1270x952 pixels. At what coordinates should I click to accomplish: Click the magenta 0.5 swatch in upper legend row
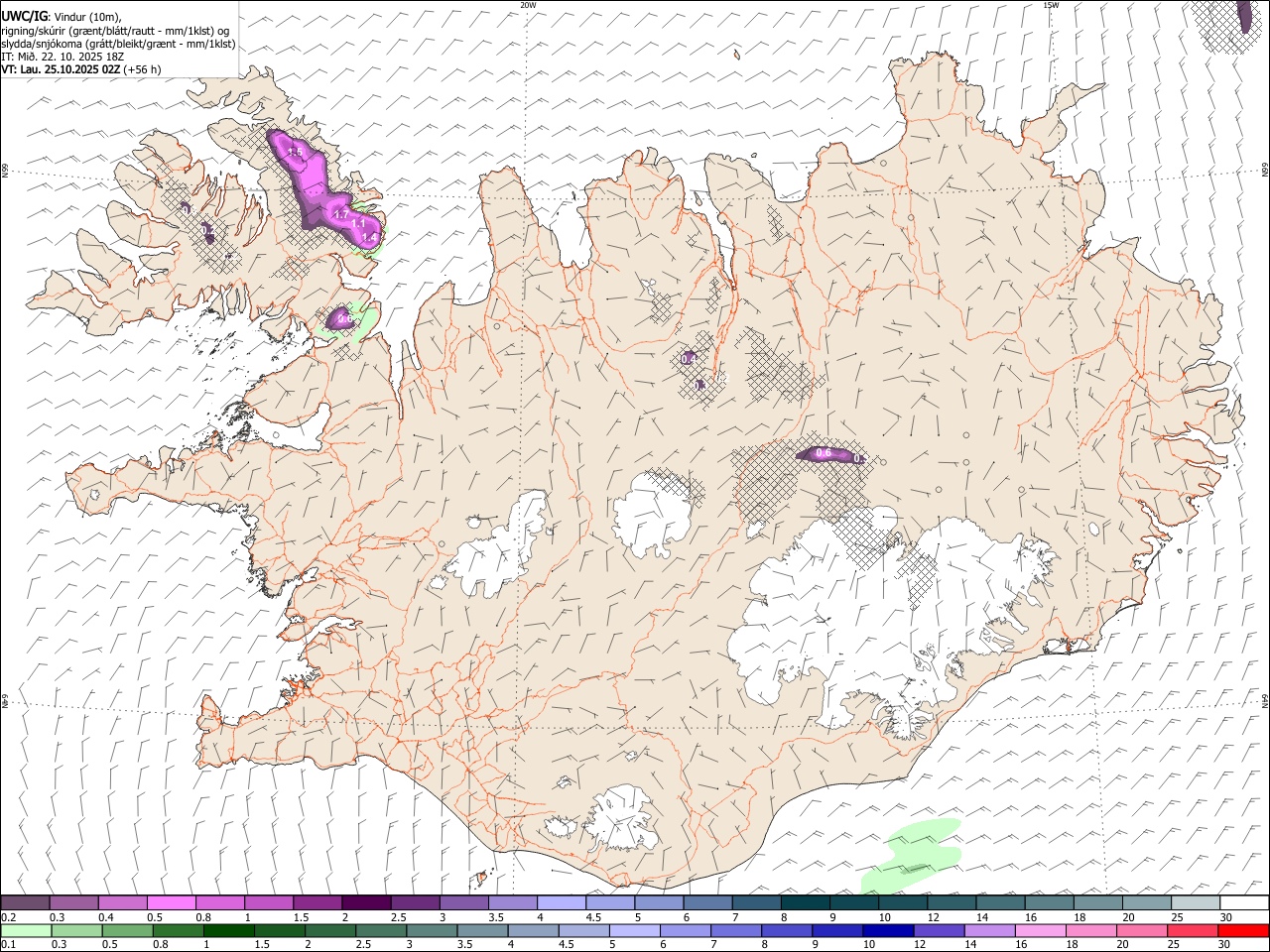(x=171, y=903)
